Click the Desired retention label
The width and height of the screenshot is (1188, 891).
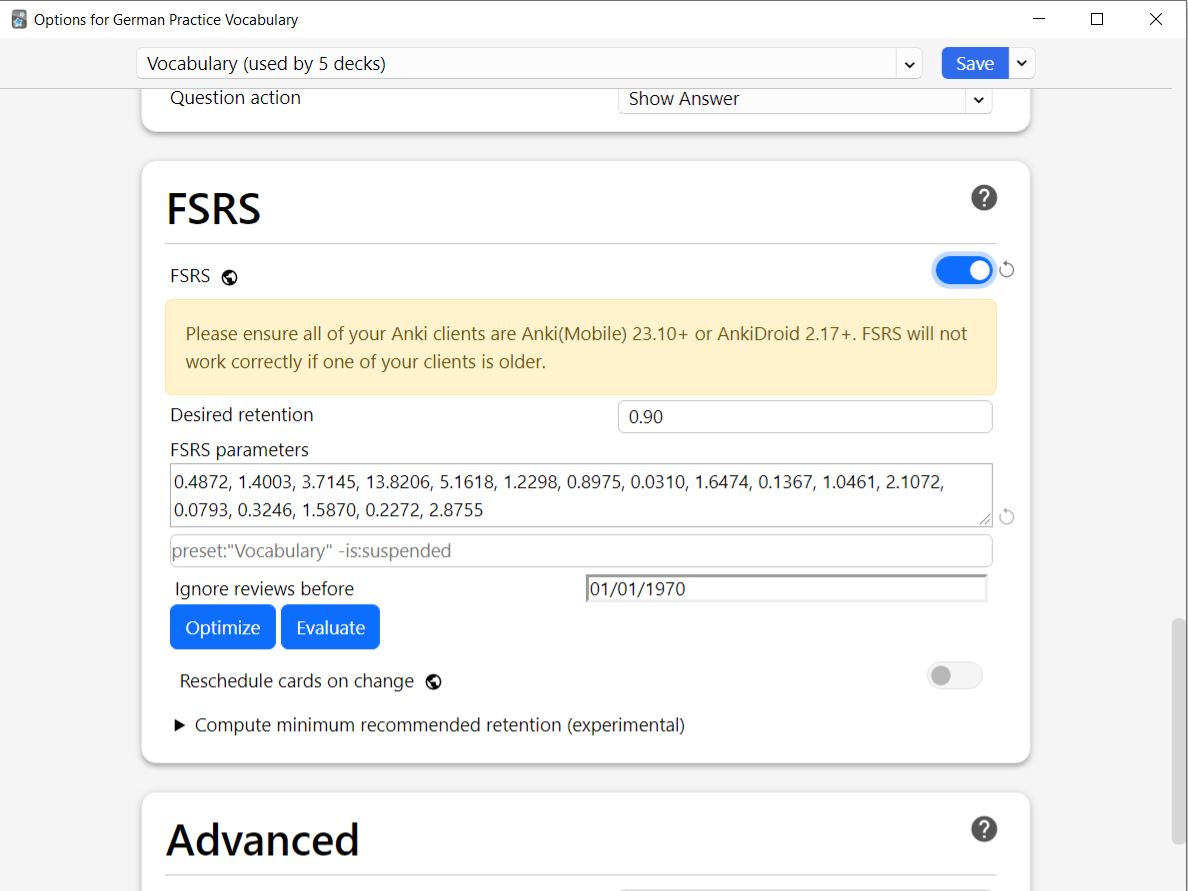coord(242,415)
